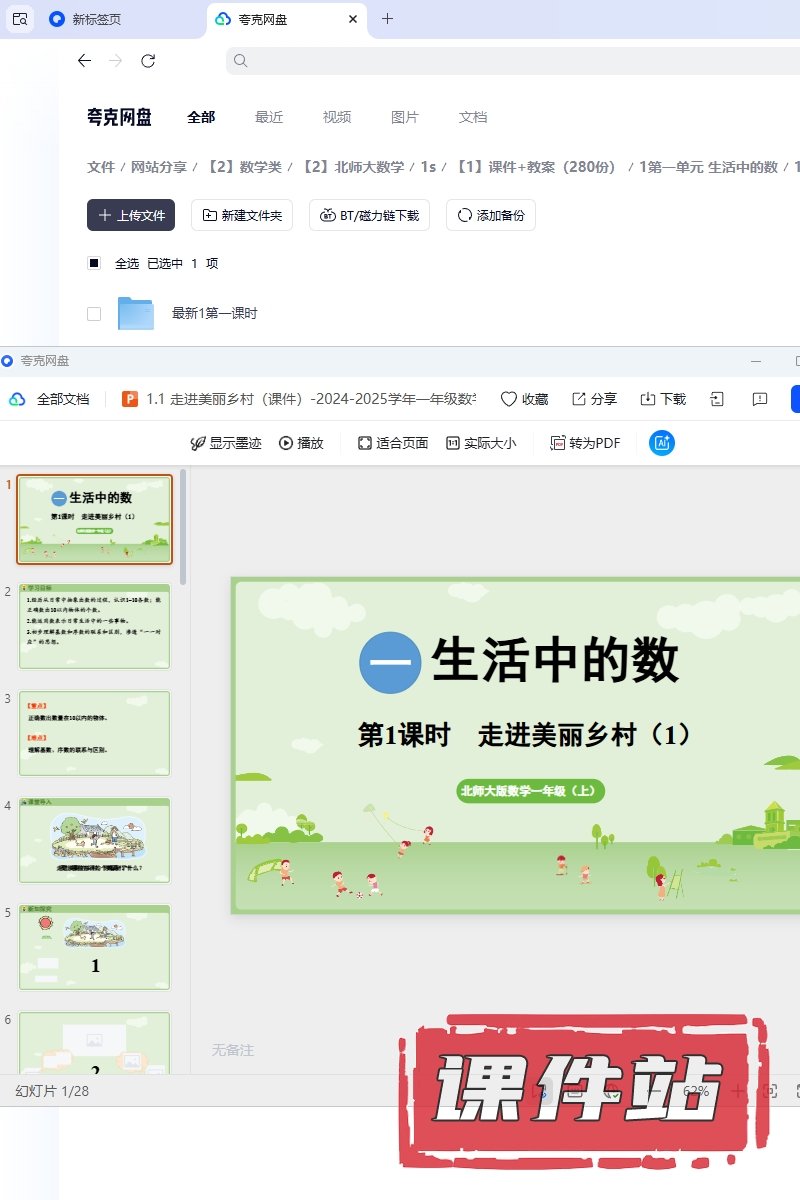800x1200 pixels.
Task: Start slideshow with 播放 button
Action: point(301,443)
